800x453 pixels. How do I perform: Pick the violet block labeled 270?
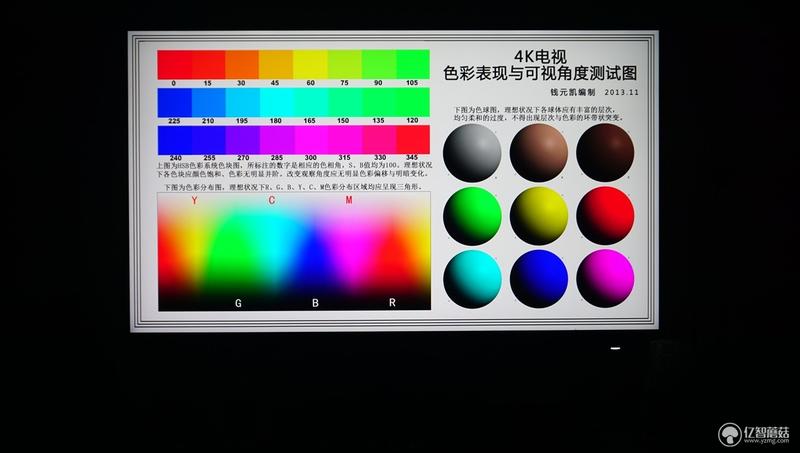242,140
